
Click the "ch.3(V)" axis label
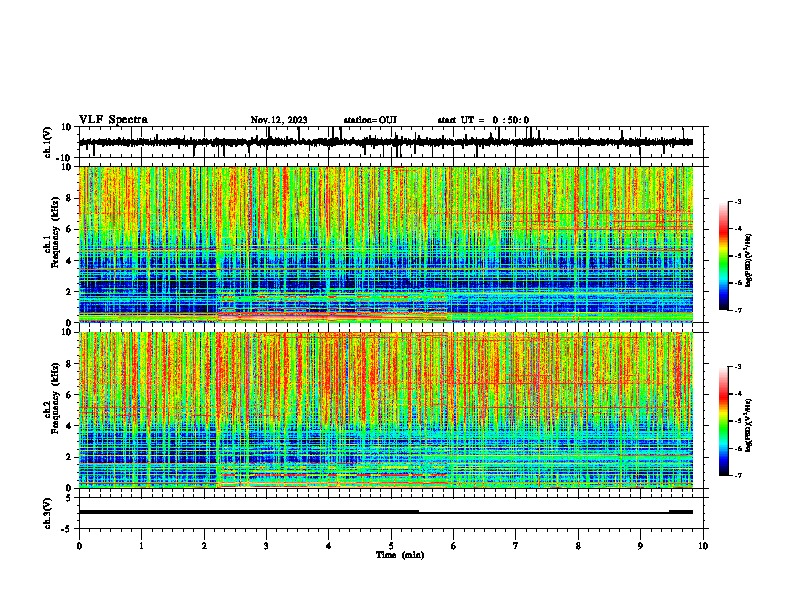(48, 513)
